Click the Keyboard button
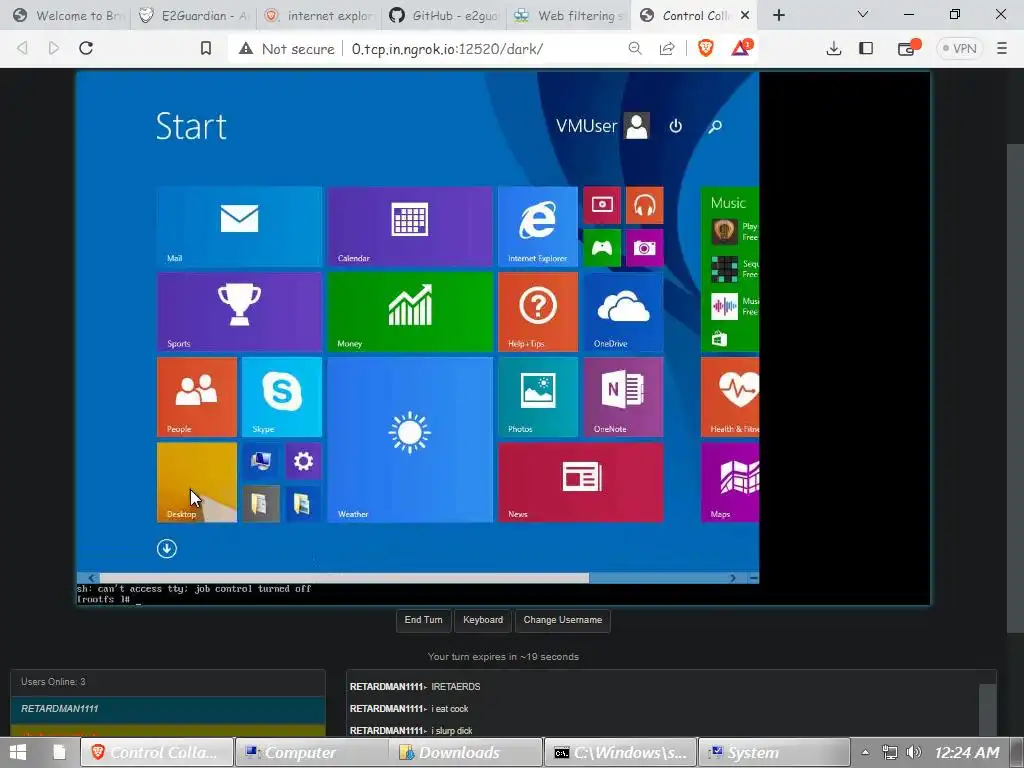This screenshot has height=768, width=1024. 483,620
